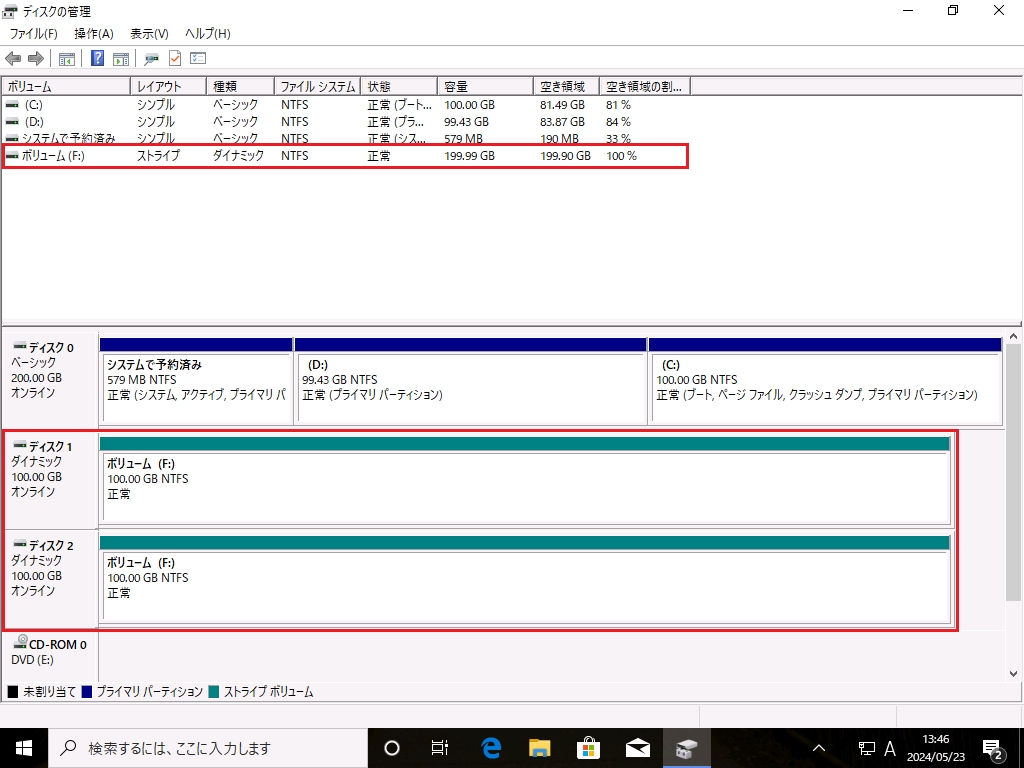Select the ディスク 2 disk label
The width and height of the screenshot is (1024, 768).
[x=51, y=579]
